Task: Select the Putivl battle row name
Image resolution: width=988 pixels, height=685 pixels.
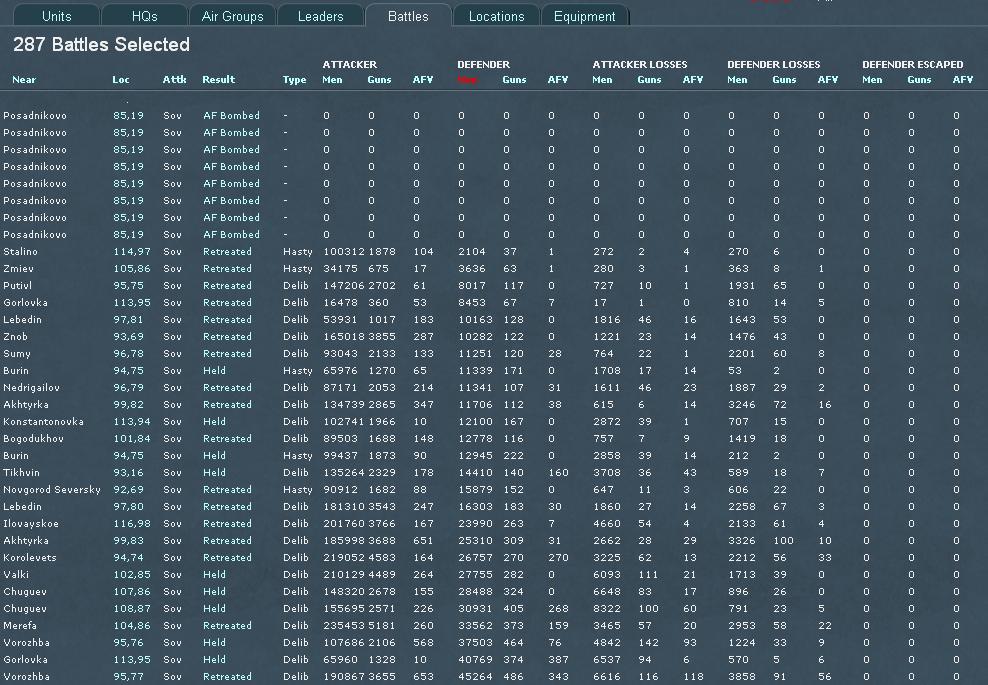Action: click(18, 285)
